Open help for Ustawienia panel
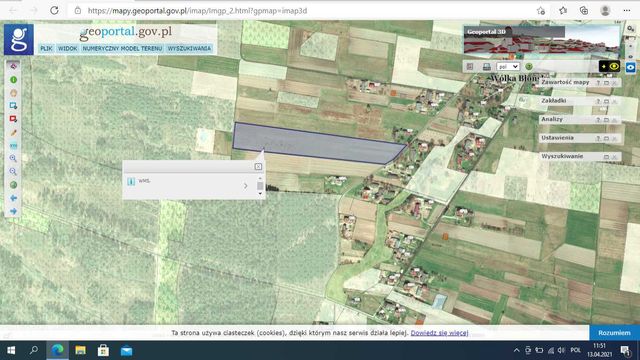 click(598, 138)
